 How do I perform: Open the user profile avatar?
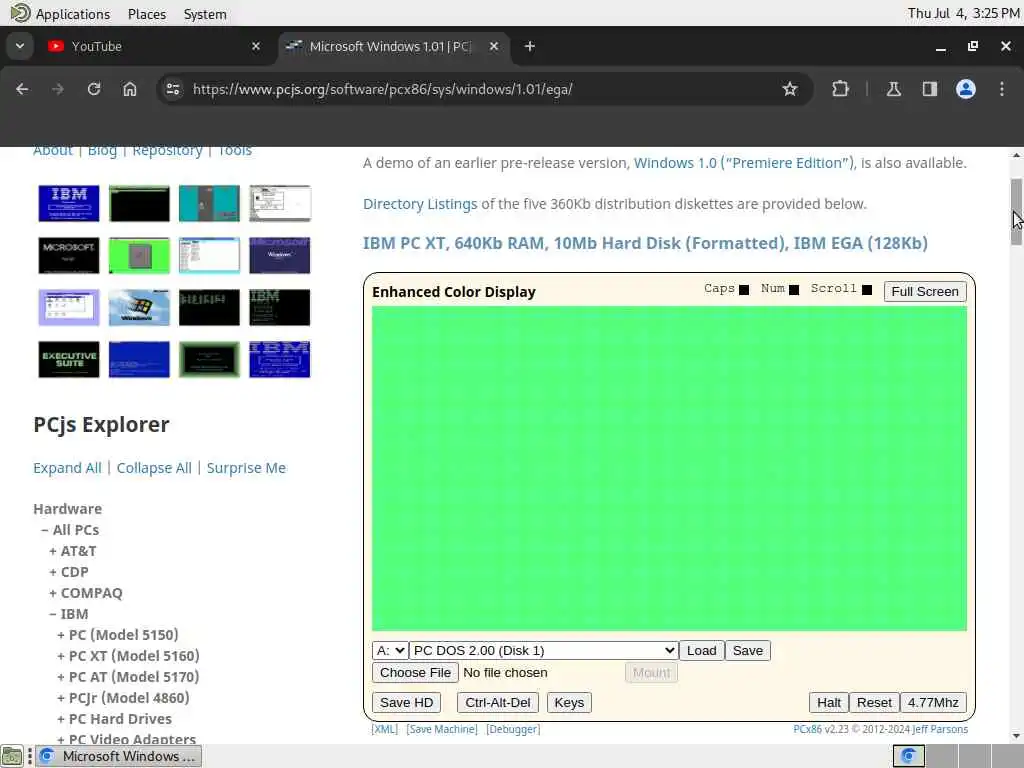coord(966,89)
